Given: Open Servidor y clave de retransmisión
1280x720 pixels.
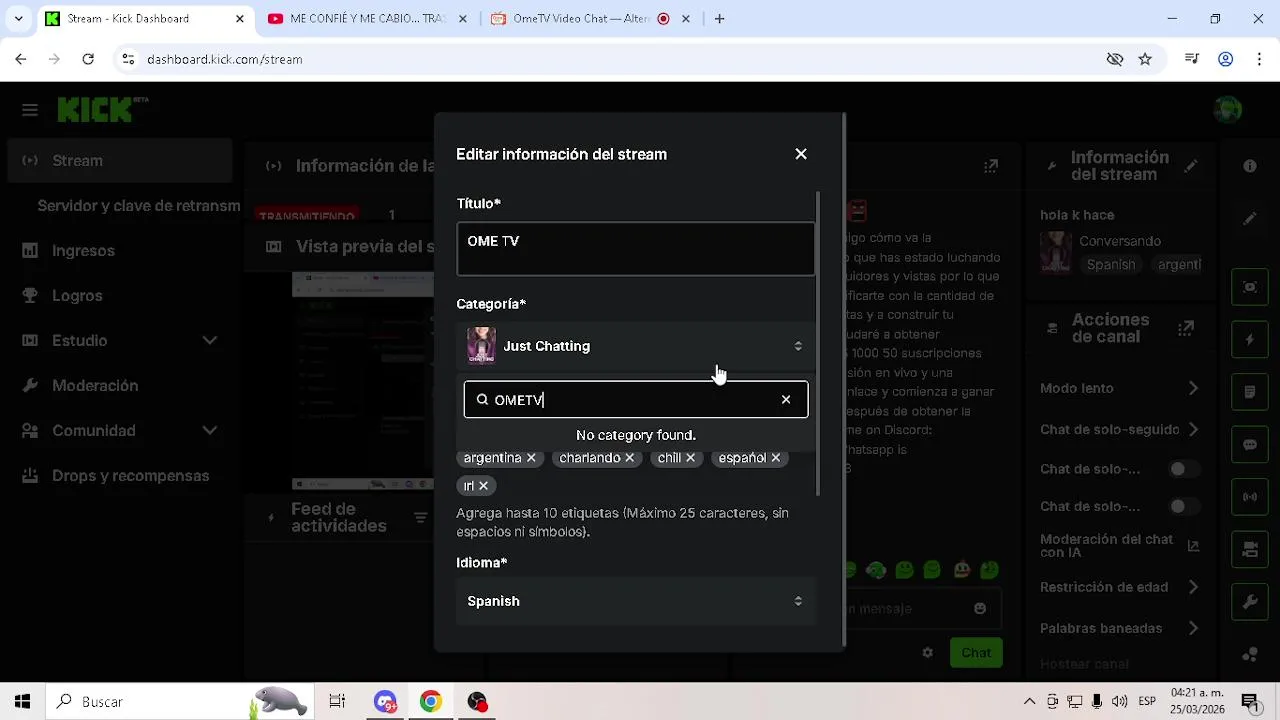Looking at the screenshot, I should (139, 206).
